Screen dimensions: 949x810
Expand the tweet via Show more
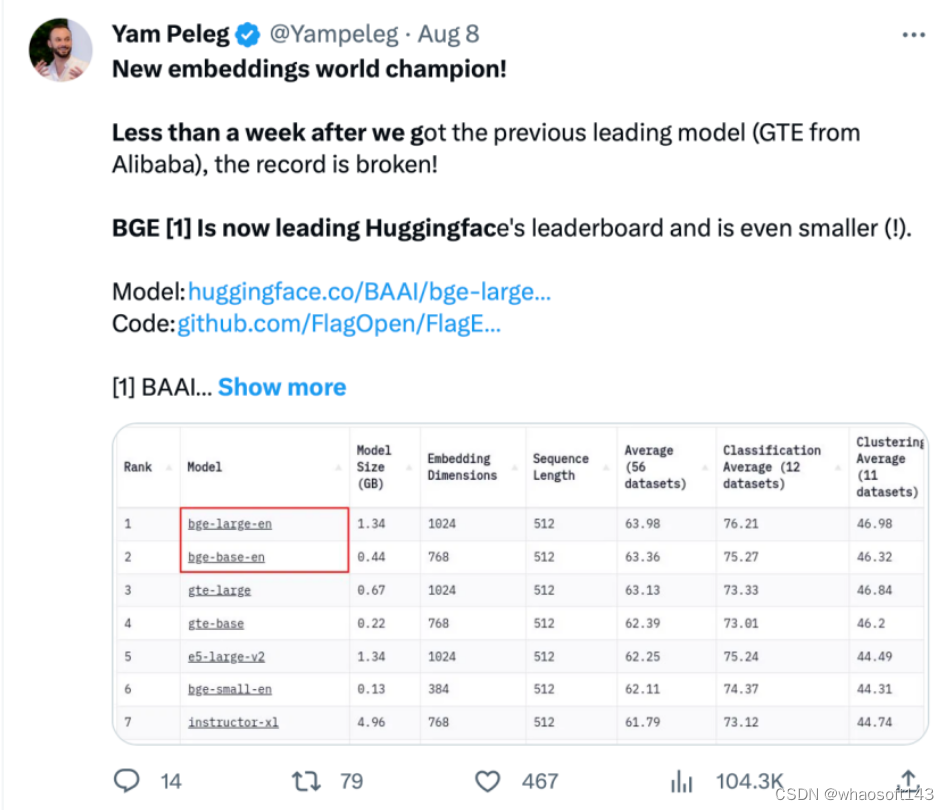(x=281, y=386)
